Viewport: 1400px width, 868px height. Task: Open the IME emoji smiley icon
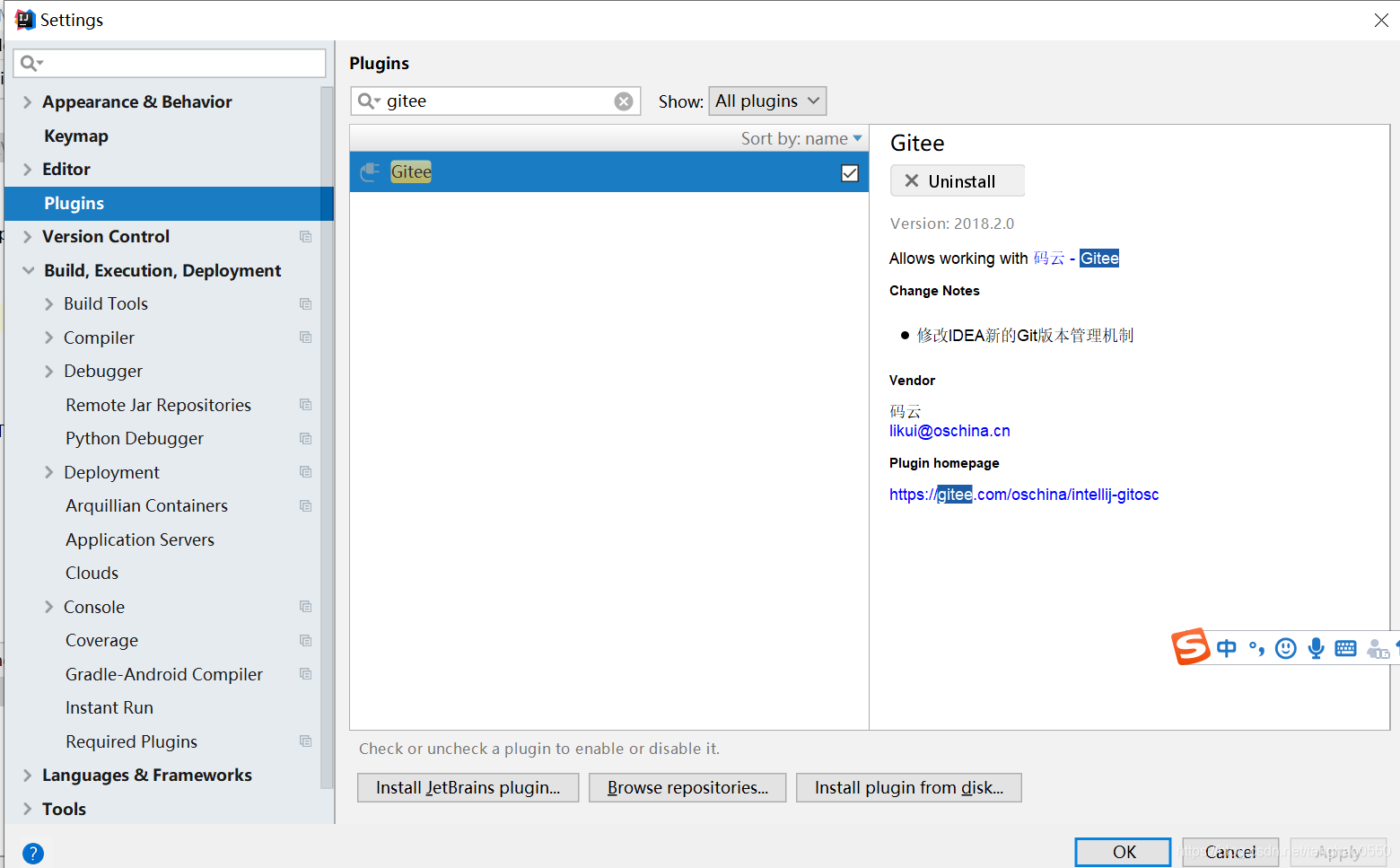point(1286,648)
